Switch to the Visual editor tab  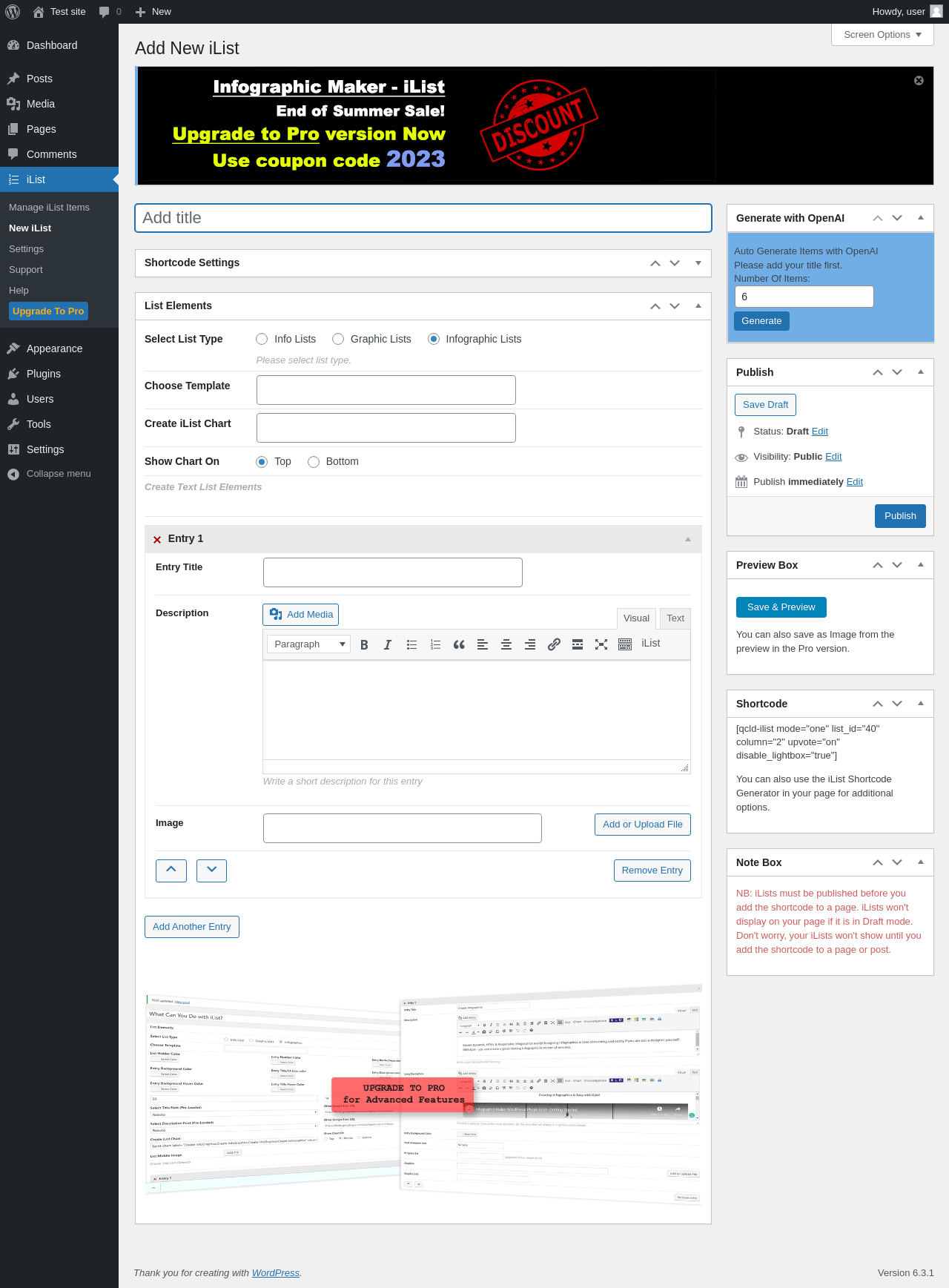pyautogui.click(x=636, y=618)
